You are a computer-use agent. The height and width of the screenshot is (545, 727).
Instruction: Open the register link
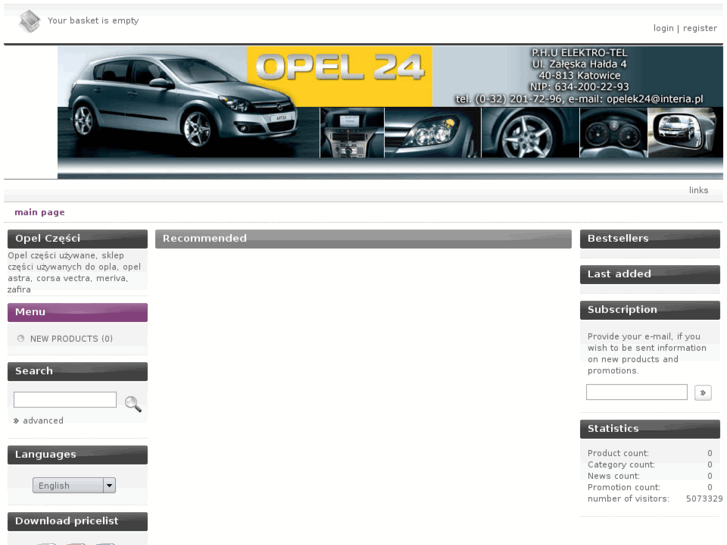tap(700, 28)
